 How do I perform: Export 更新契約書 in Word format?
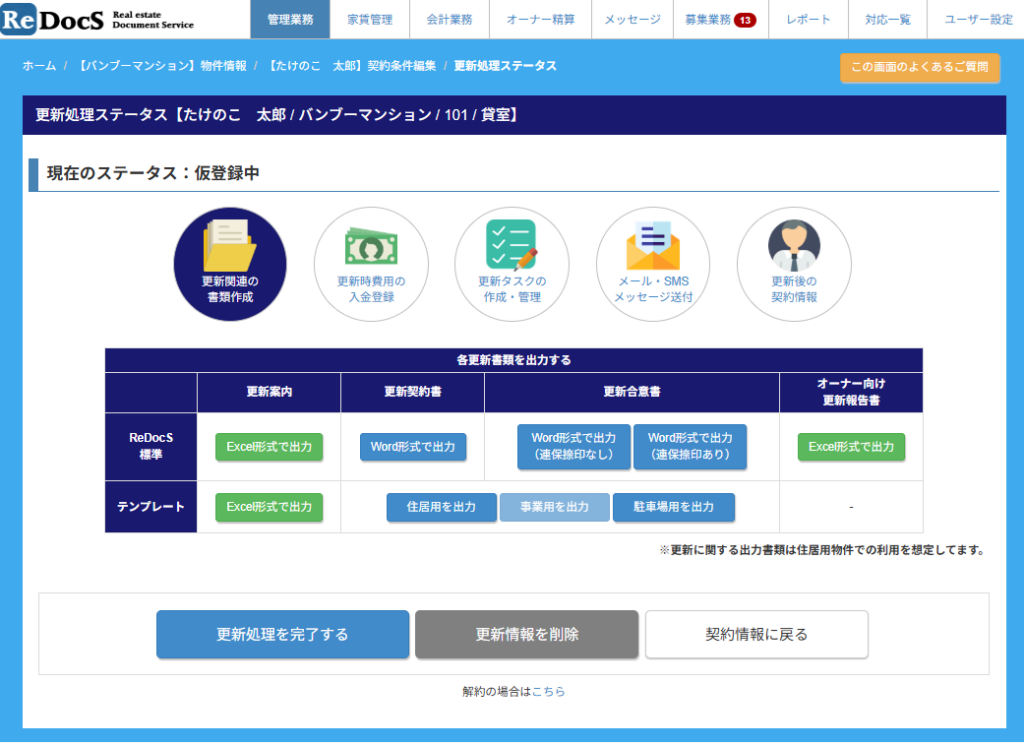412,447
